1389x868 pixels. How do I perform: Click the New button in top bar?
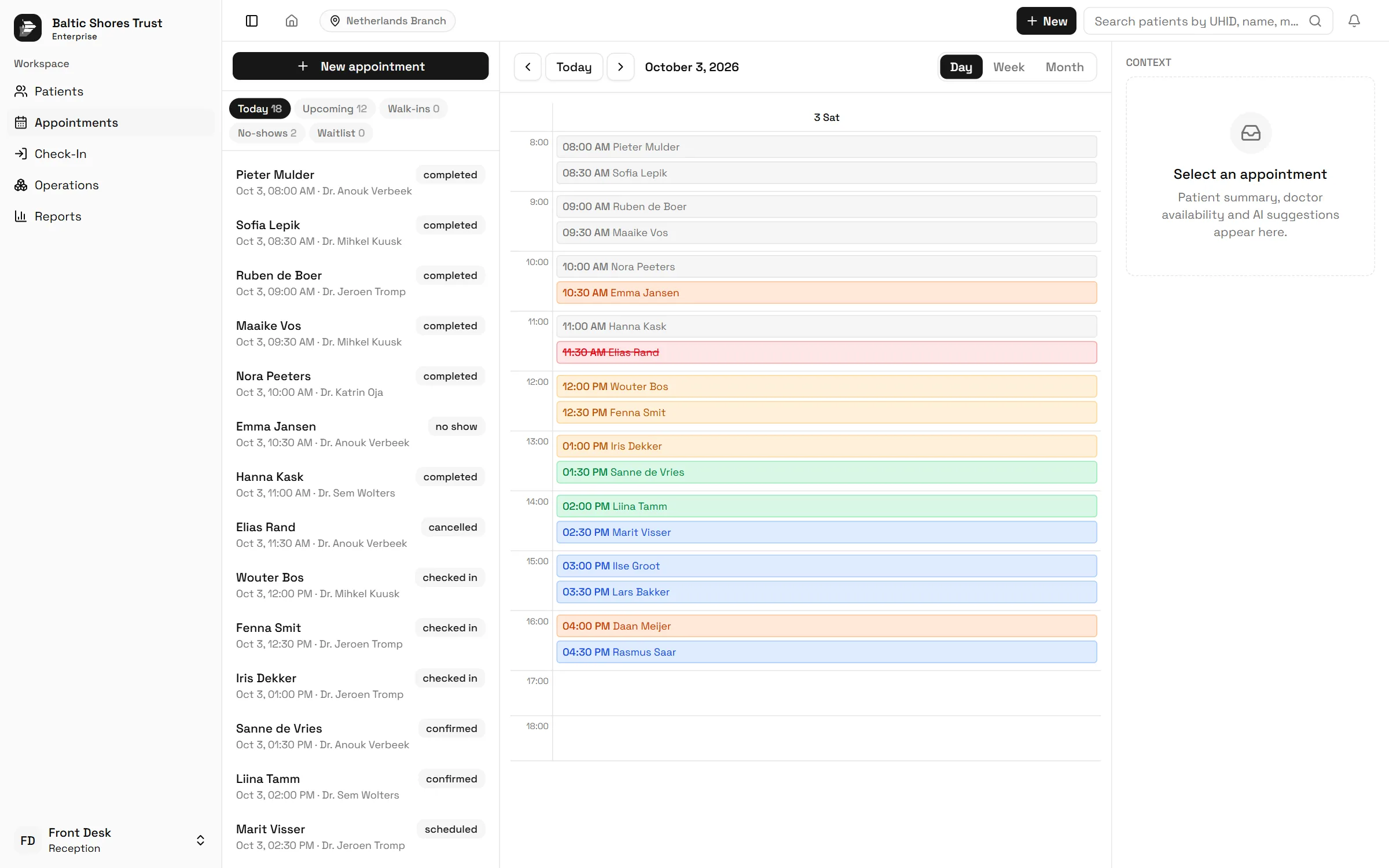pyautogui.click(x=1046, y=21)
